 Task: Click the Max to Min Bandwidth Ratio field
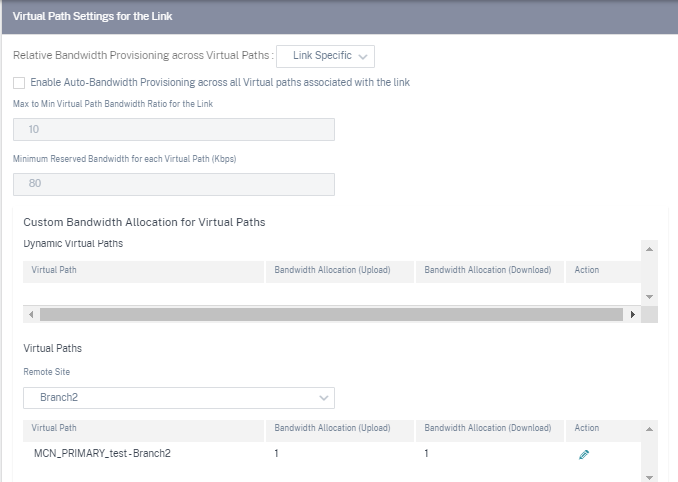pos(174,129)
